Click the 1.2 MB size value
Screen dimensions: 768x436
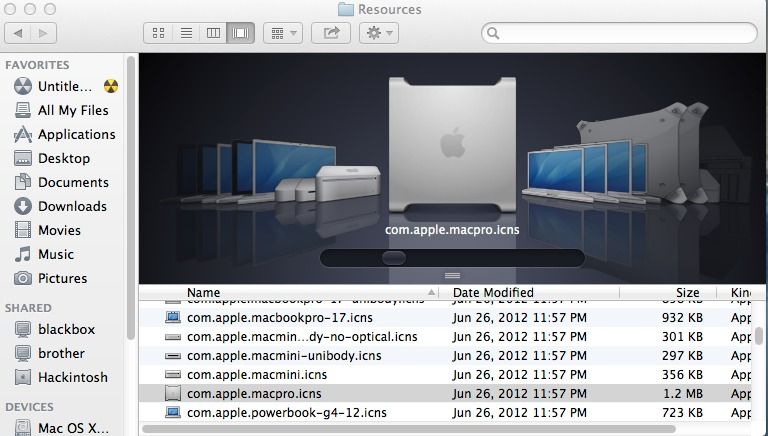683,393
